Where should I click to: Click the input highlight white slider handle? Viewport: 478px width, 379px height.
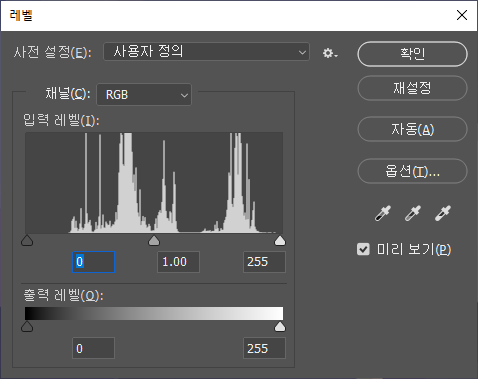pyautogui.click(x=280, y=240)
